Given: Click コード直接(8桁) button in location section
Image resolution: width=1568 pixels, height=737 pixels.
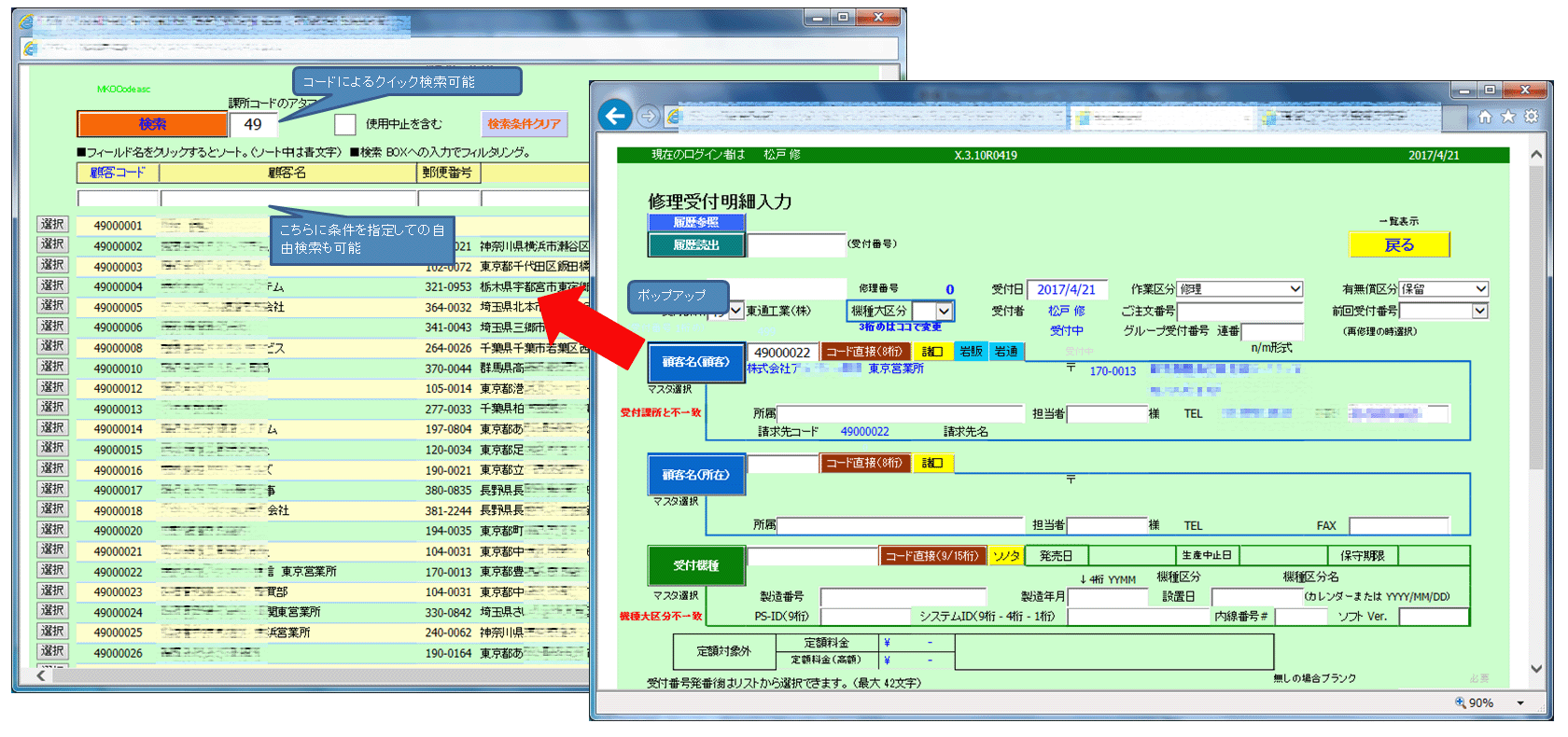Looking at the screenshot, I should [x=864, y=463].
